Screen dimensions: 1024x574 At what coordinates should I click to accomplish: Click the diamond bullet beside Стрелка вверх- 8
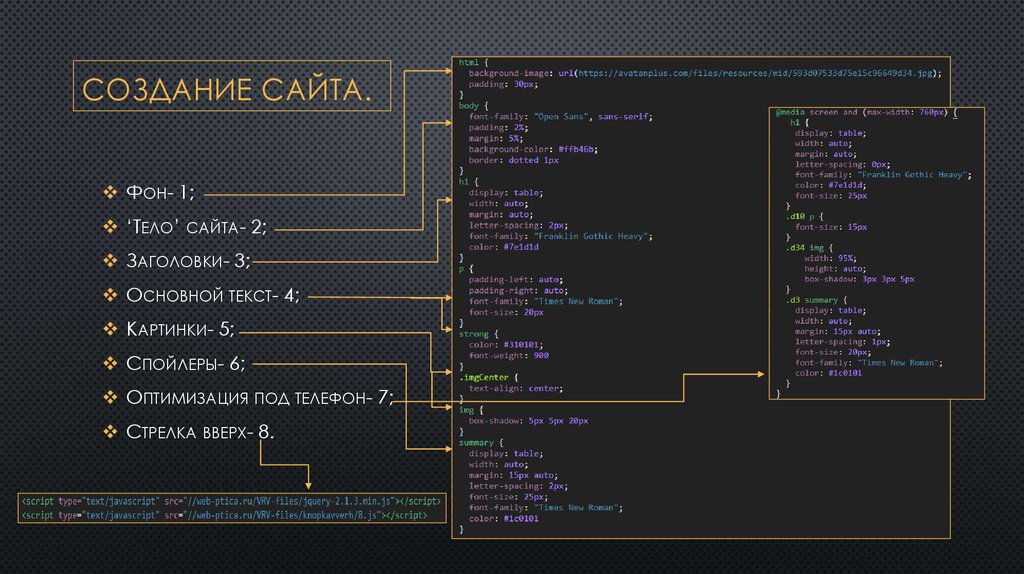[x=111, y=431]
